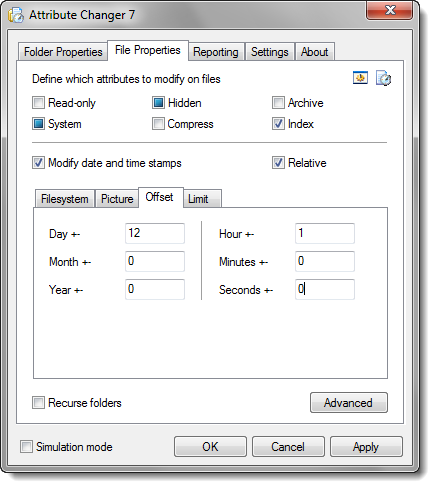The height and width of the screenshot is (488, 435).
Task: Uncheck the Index attribute checkbox
Action: 278,124
